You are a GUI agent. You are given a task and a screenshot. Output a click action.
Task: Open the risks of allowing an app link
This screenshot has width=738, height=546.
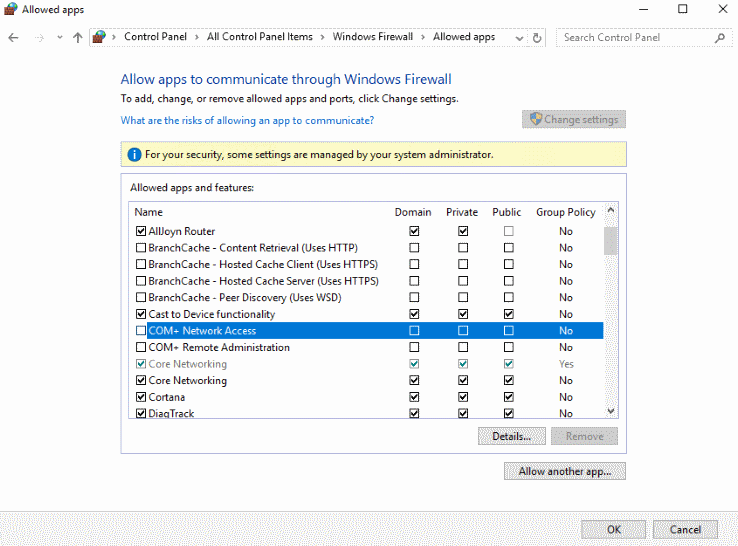(247, 120)
